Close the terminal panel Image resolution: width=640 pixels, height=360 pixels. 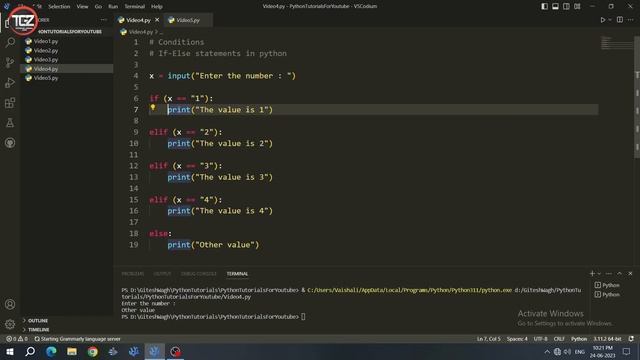tap(630, 273)
